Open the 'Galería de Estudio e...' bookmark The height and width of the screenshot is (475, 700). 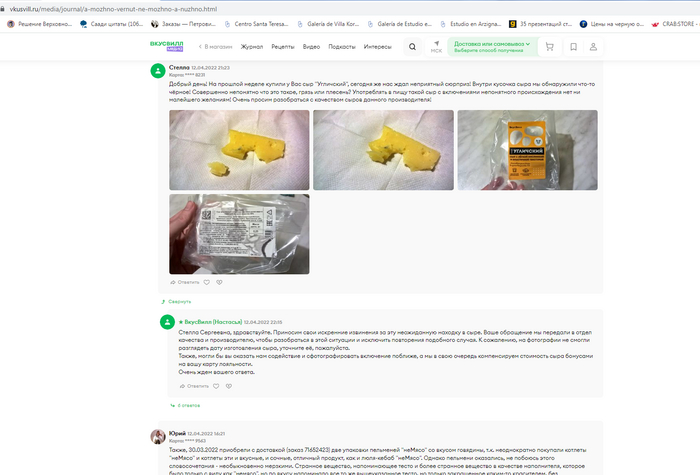point(400,24)
